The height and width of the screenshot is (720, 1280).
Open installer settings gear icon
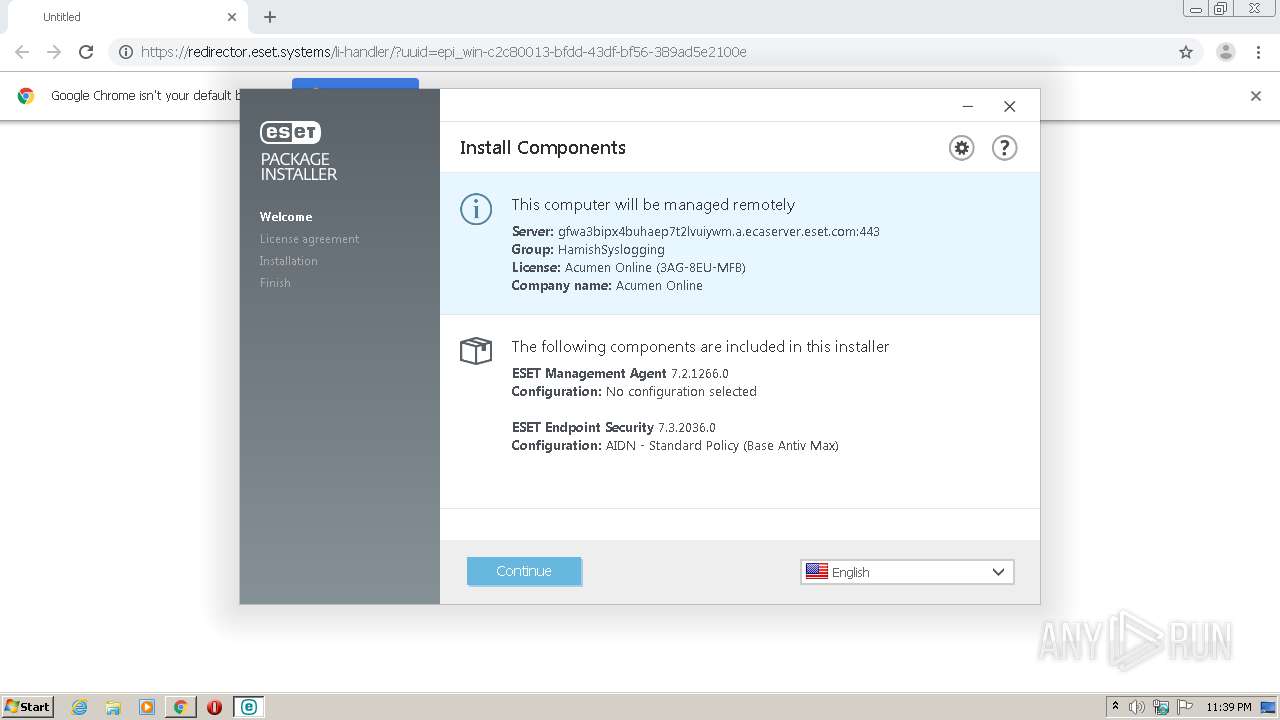tap(961, 148)
